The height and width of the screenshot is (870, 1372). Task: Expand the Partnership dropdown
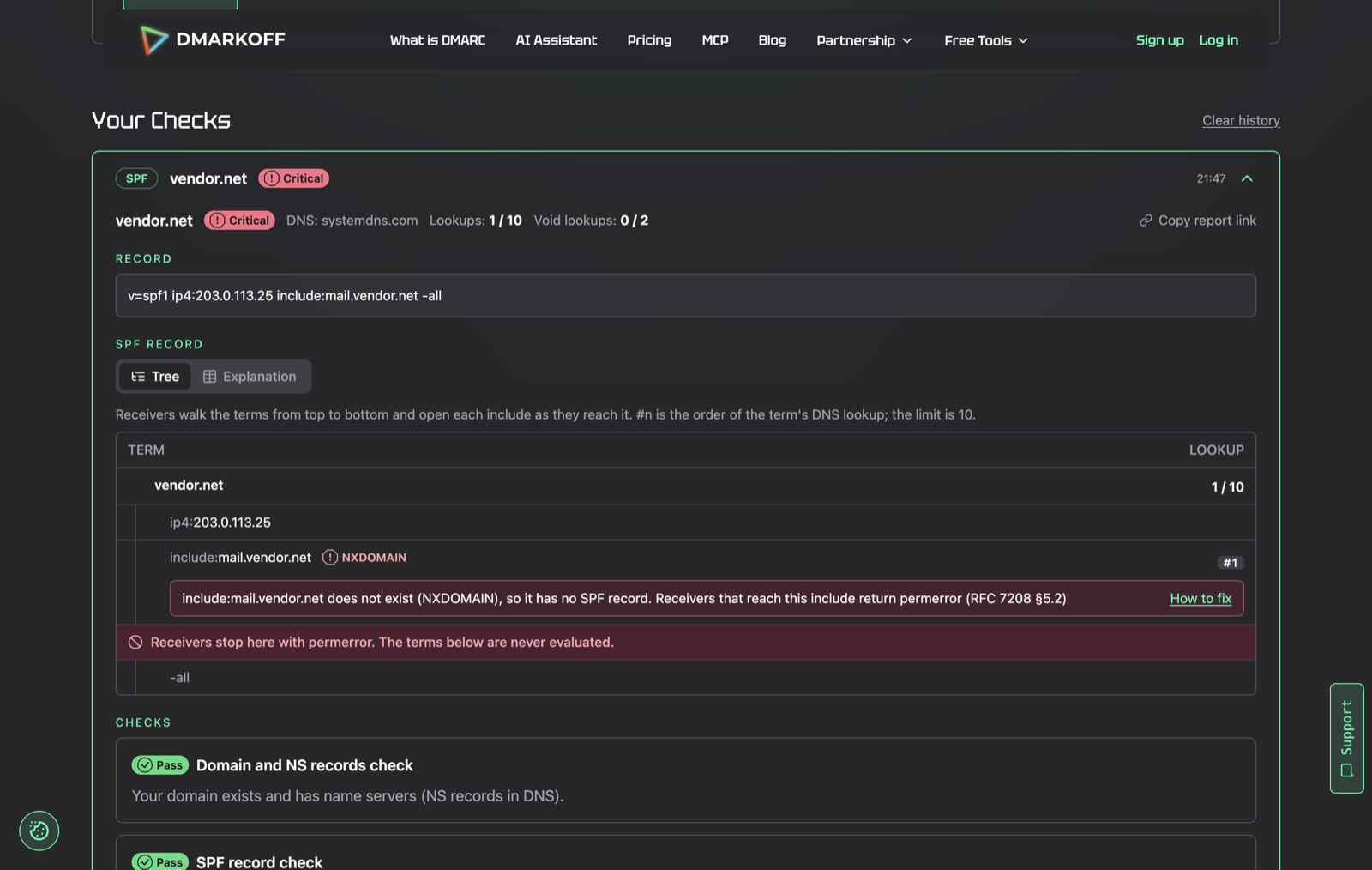(864, 40)
